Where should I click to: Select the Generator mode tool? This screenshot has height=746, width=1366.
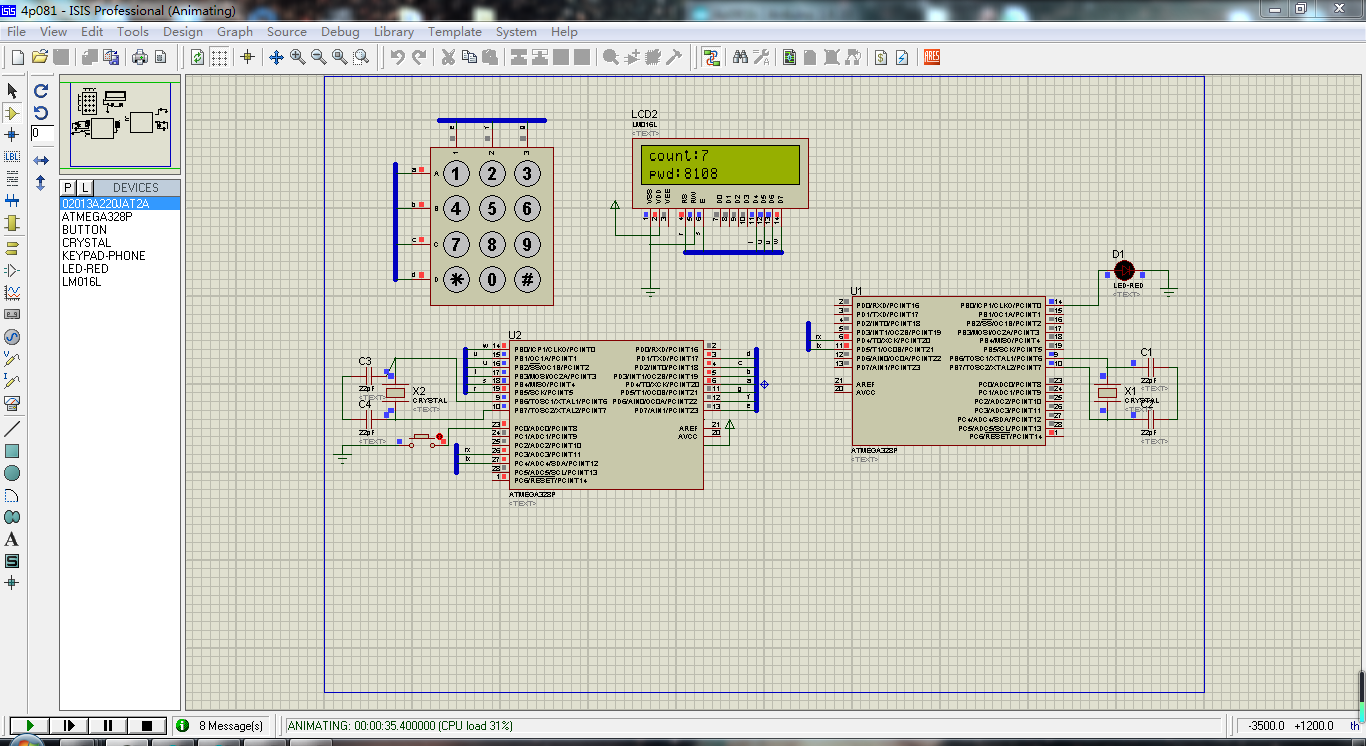tap(12, 337)
